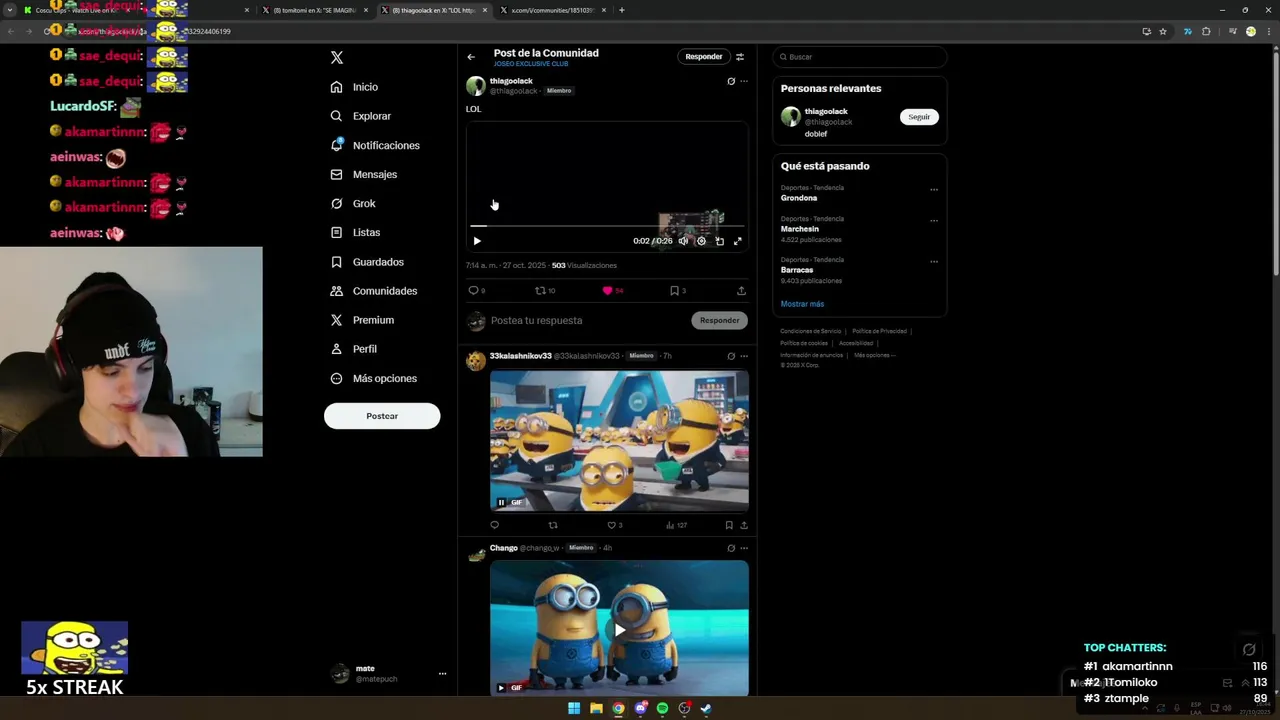
Task: Play the Chango minions GIF
Action: (x=619, y=630)
